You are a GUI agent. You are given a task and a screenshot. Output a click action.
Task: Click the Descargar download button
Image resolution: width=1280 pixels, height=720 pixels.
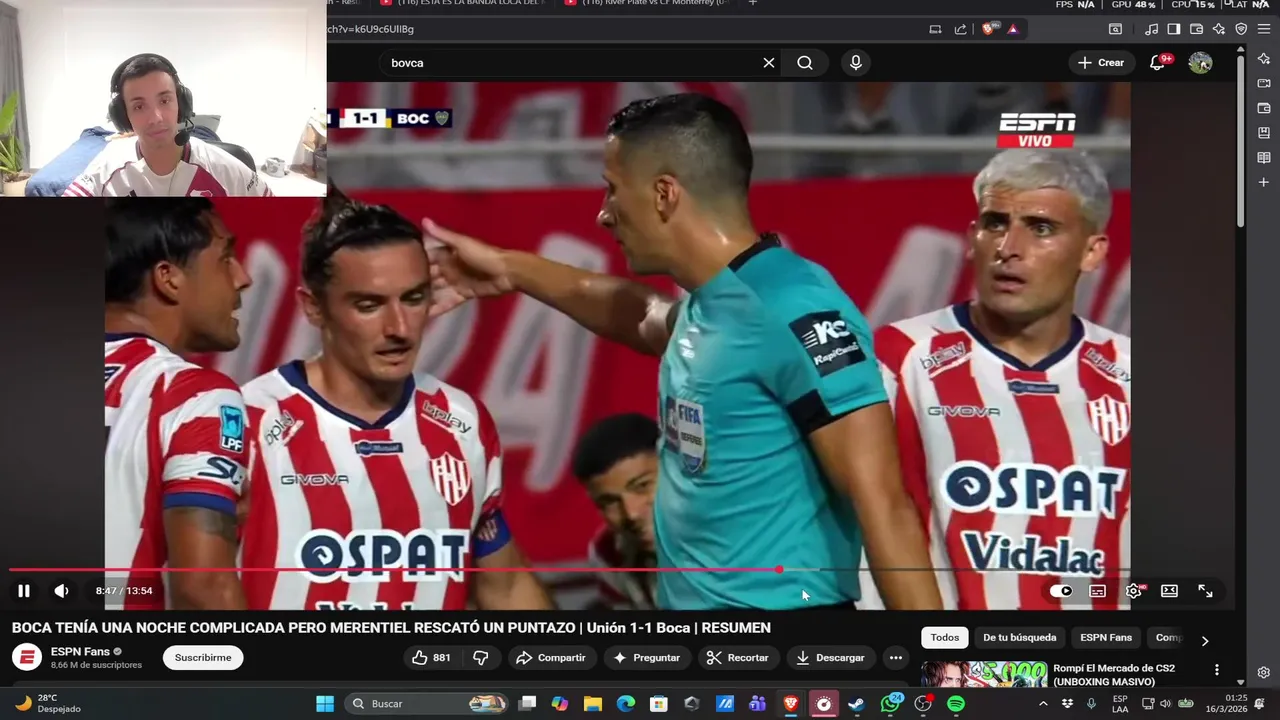click(x=831, y=658)
